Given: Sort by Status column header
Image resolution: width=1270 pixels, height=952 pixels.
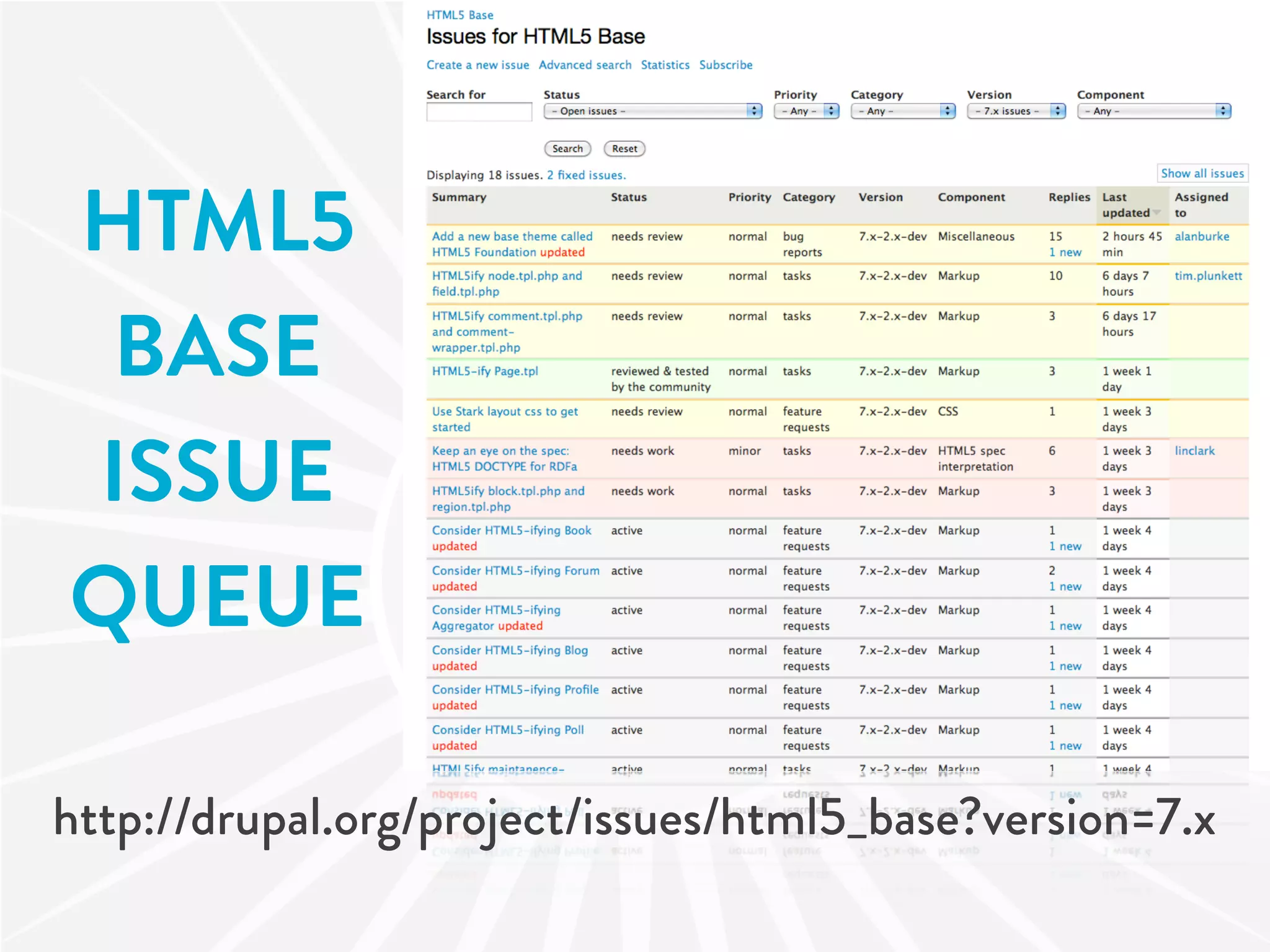Looking at the screenshot, I should [x=629, y=197].
